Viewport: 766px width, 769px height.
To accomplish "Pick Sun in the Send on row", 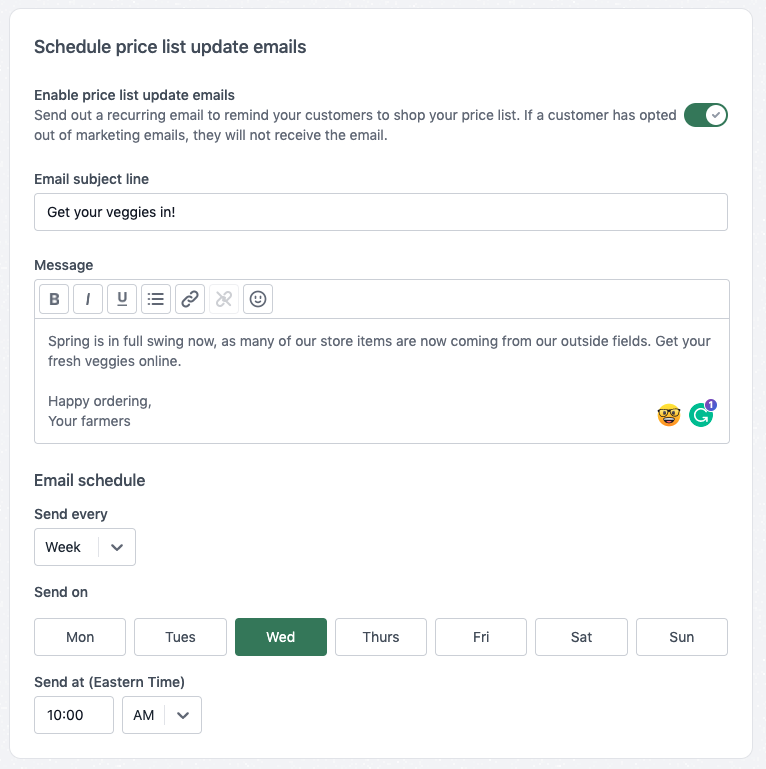I will pos(682,637).
